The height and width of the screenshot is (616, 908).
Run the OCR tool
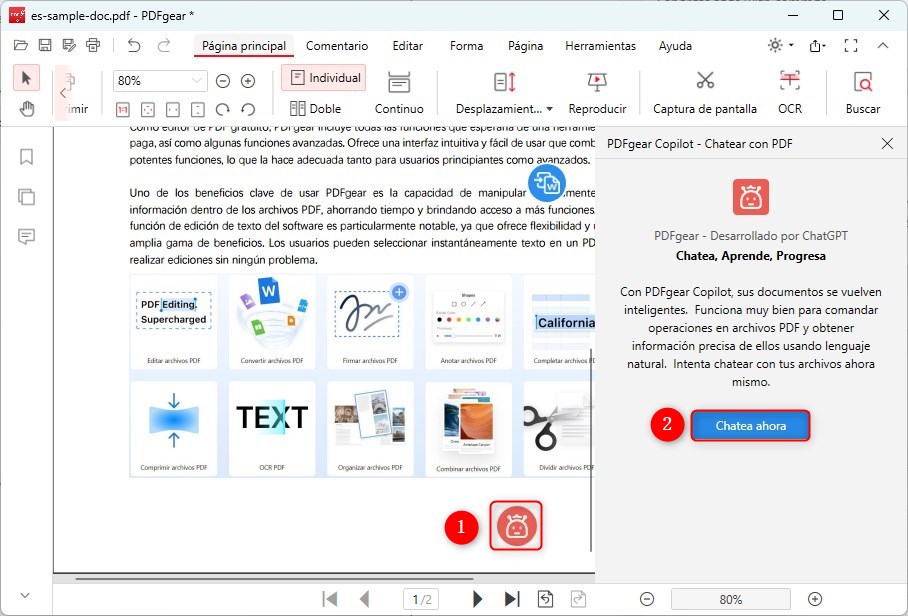790,93
